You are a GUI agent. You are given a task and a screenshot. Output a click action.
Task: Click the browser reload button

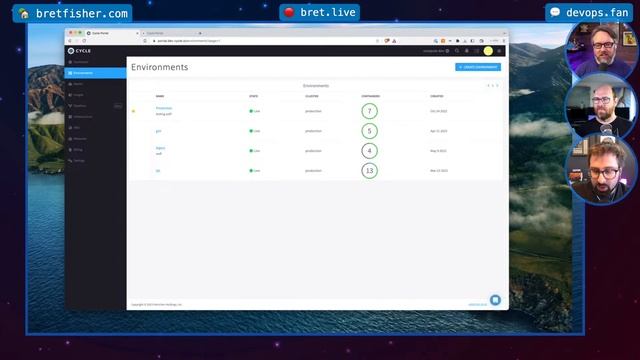[84, 41]
